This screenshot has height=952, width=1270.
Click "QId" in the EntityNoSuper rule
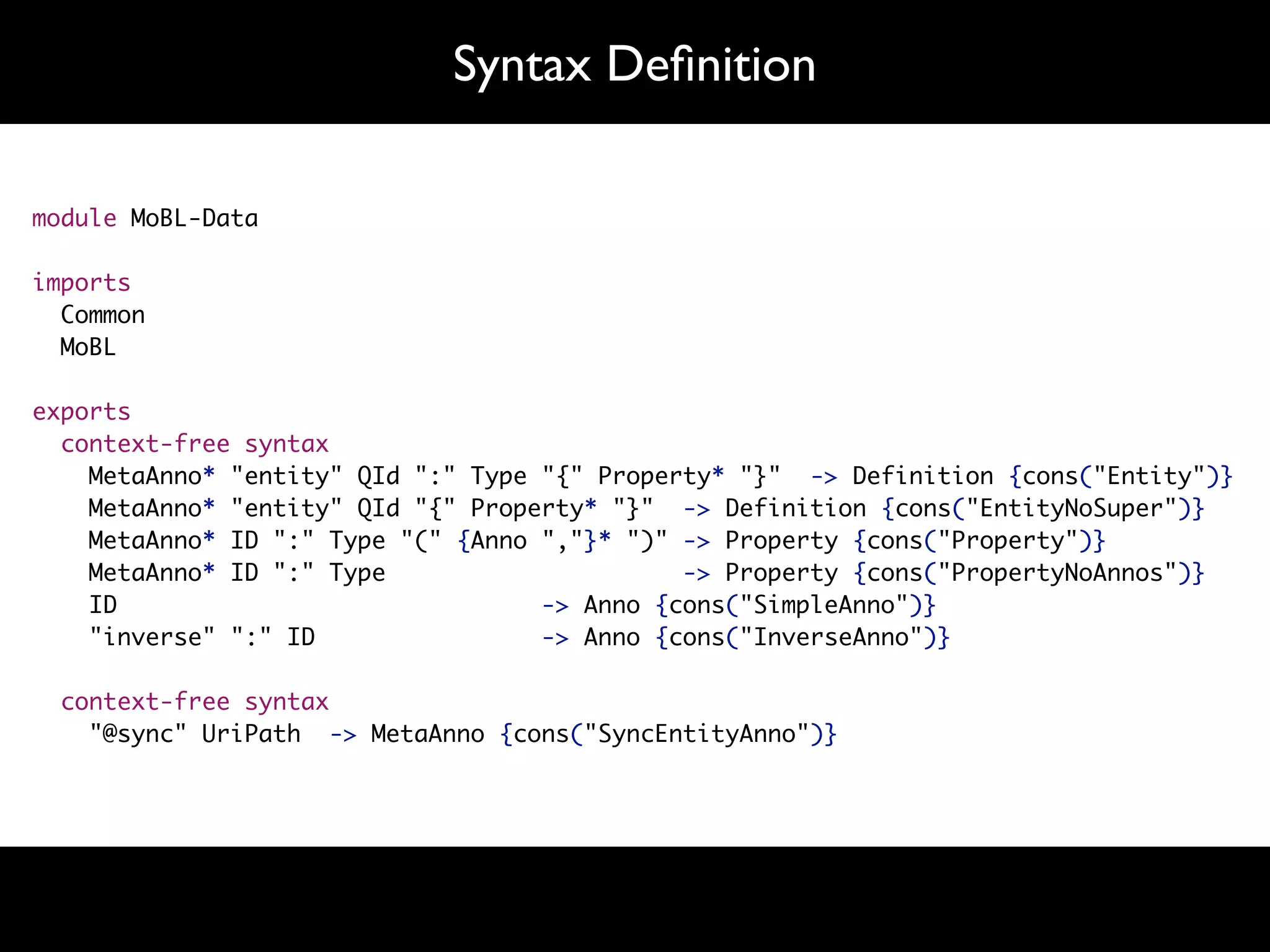coord(378,508)
